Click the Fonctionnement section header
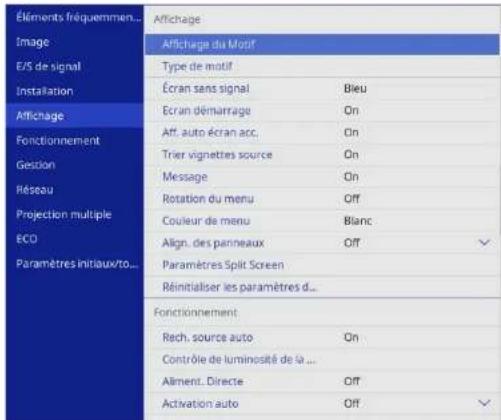The image size is (501, 420). (195, 312)
